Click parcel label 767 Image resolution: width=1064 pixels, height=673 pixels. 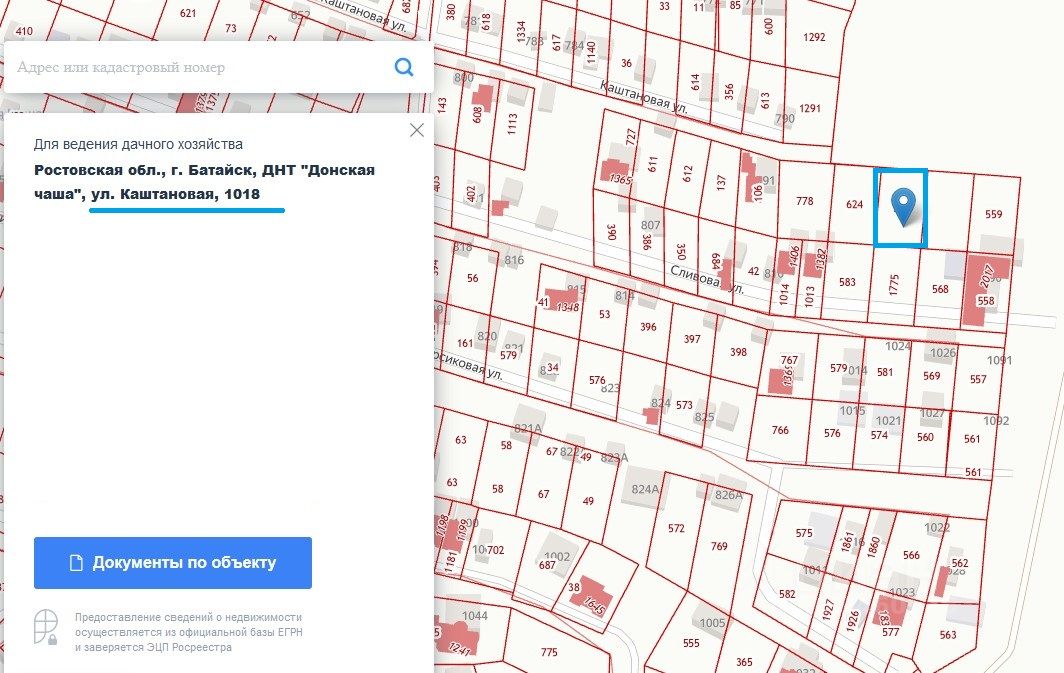789,360
